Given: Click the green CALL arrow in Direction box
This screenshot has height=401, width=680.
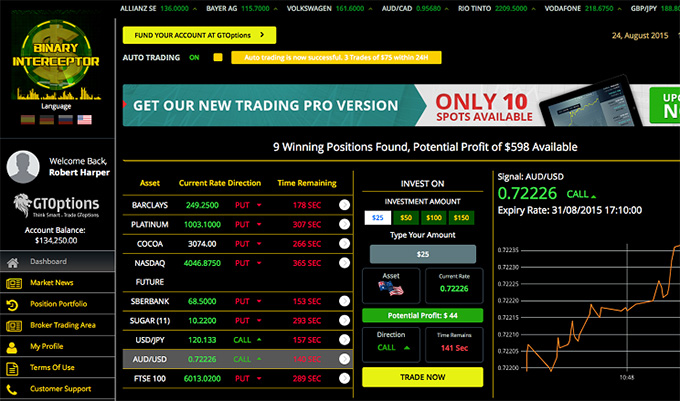Looking at the screenshot, I should 407,348.
